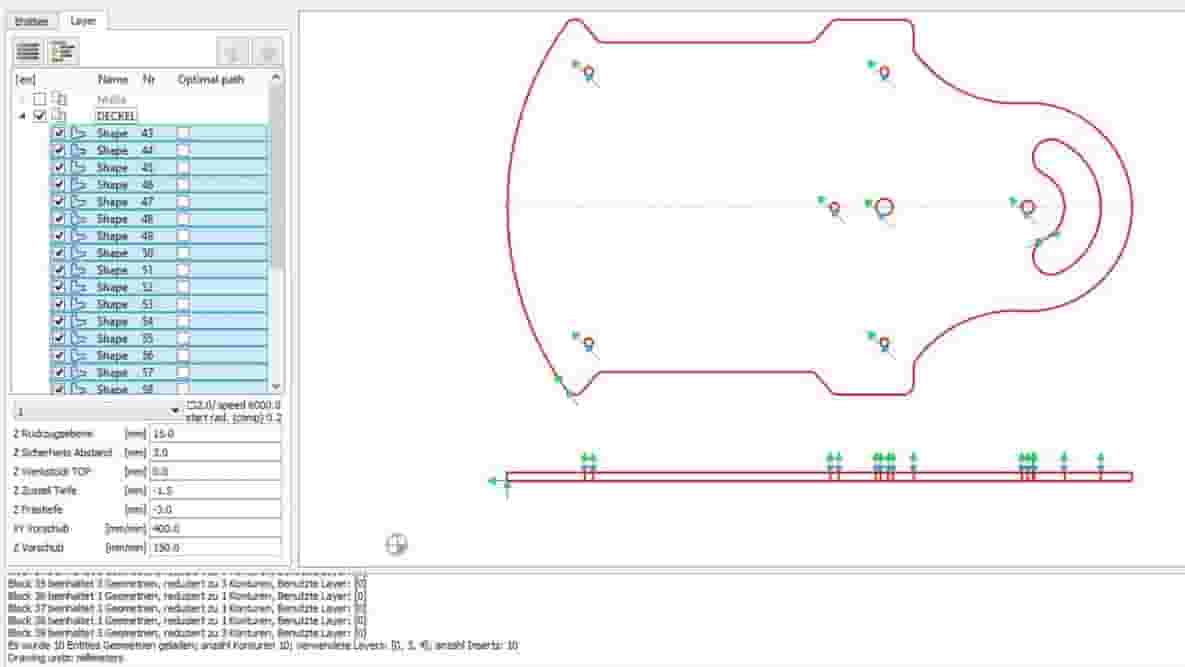Viewport: 1185px width, 667px height.
Task: Click the shape icon in row Shape 52
Action: pyautogui.click(x=79, y=287)
